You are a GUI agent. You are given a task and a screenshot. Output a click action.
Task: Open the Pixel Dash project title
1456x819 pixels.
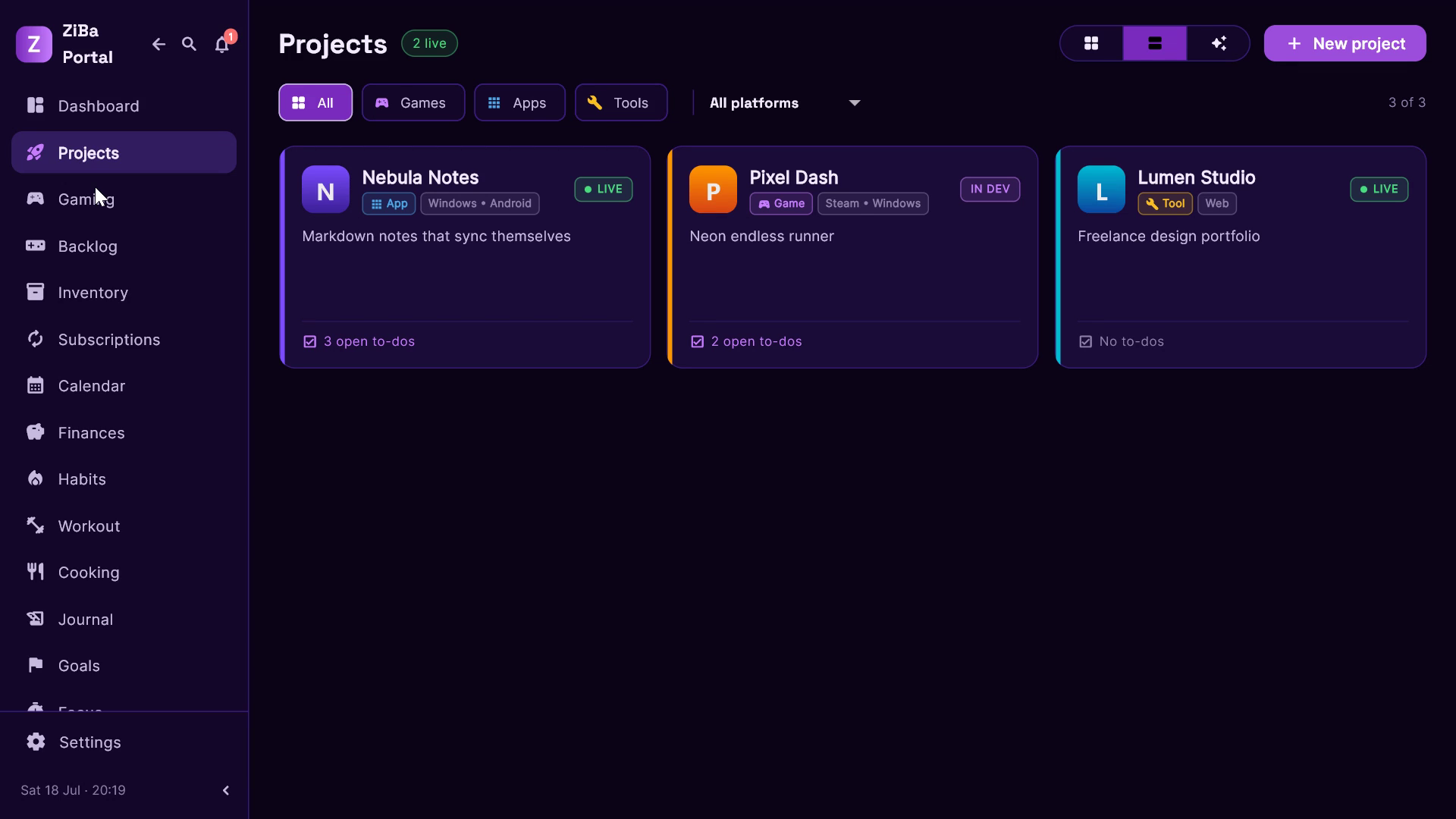point(794,177)
